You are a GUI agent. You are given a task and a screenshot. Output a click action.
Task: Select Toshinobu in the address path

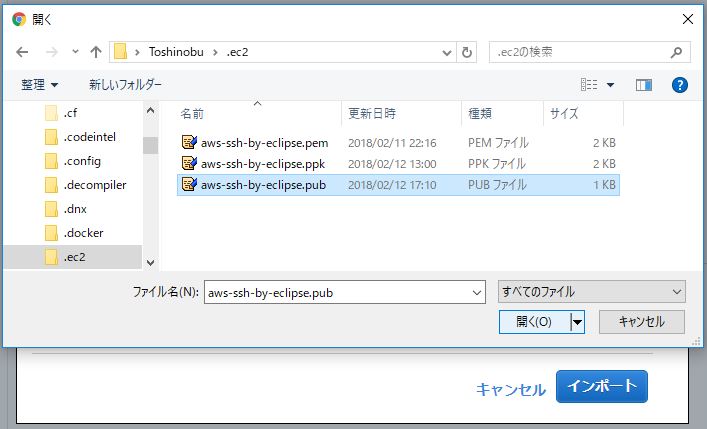(176, 52)
